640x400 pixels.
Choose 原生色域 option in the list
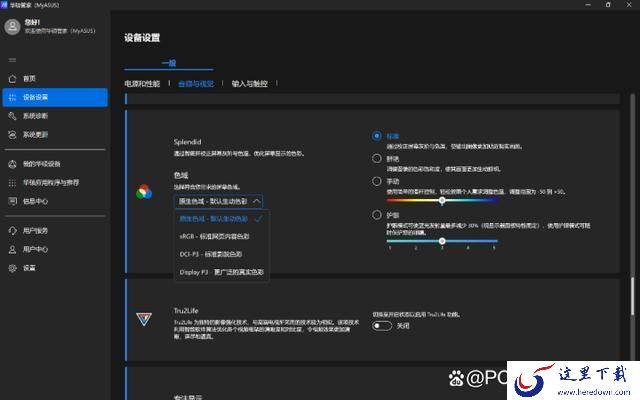222,219
